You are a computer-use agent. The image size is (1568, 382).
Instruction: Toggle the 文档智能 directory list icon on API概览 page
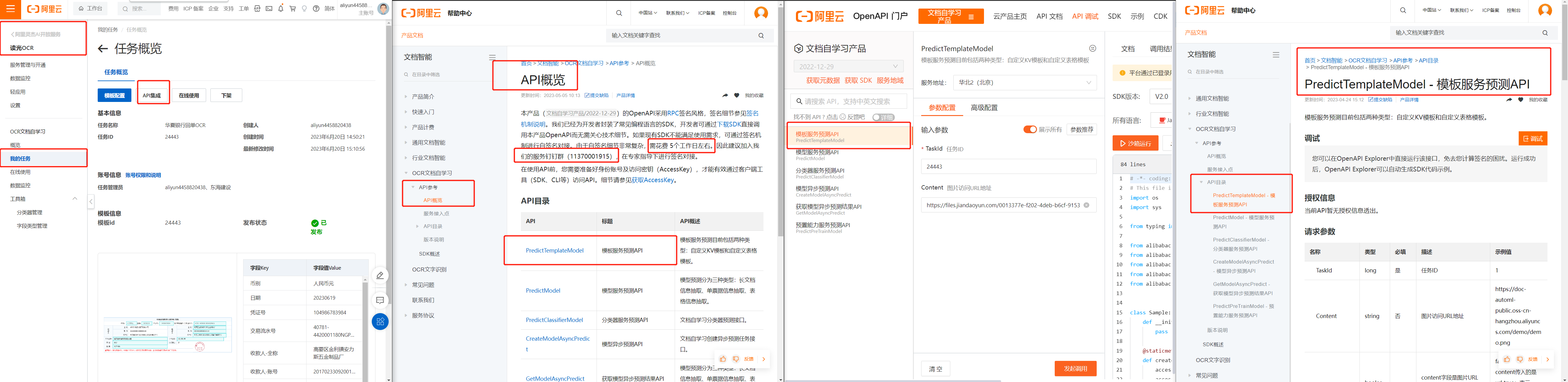(x=492, y=57)
